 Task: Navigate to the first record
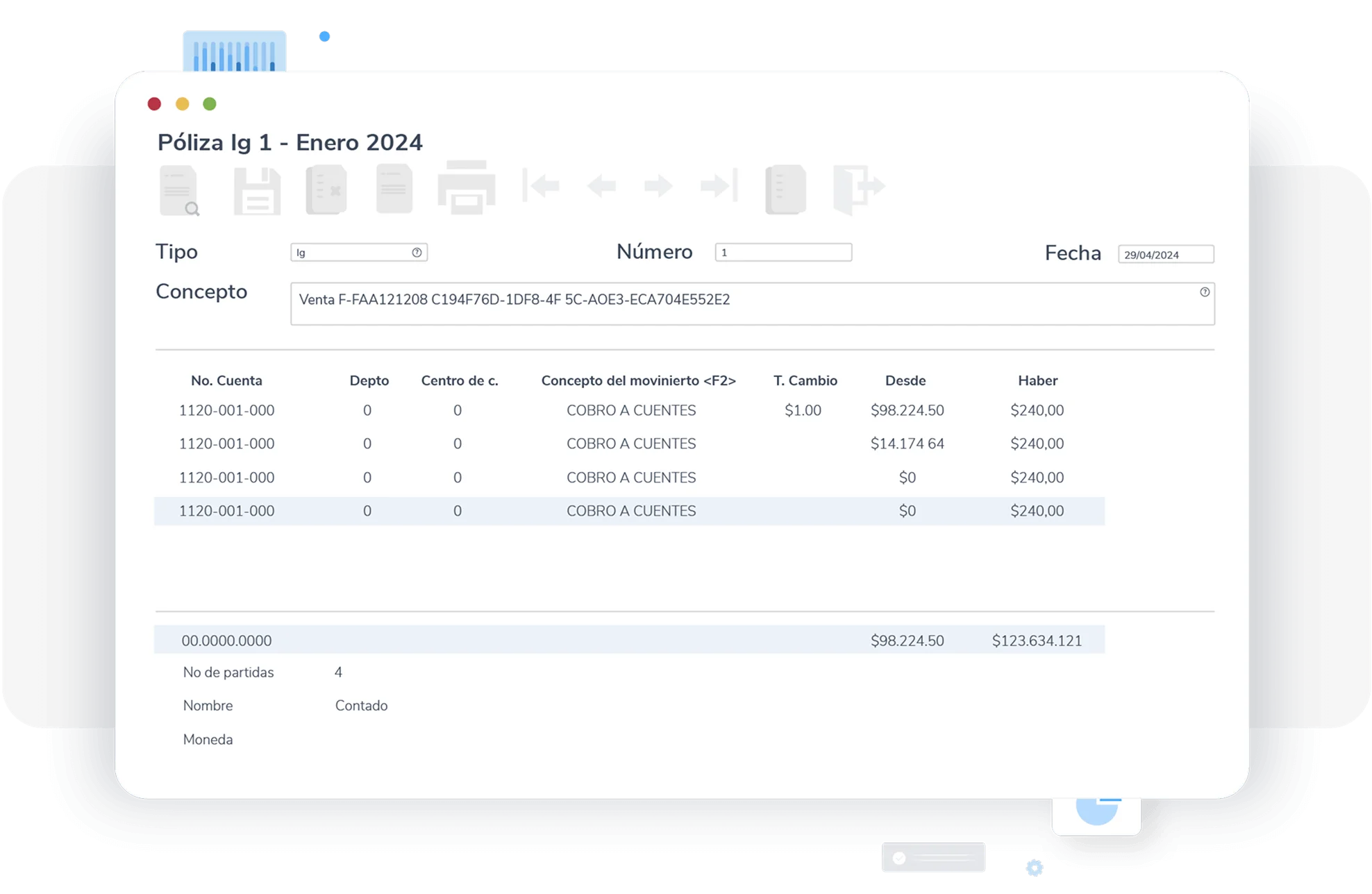544,186
